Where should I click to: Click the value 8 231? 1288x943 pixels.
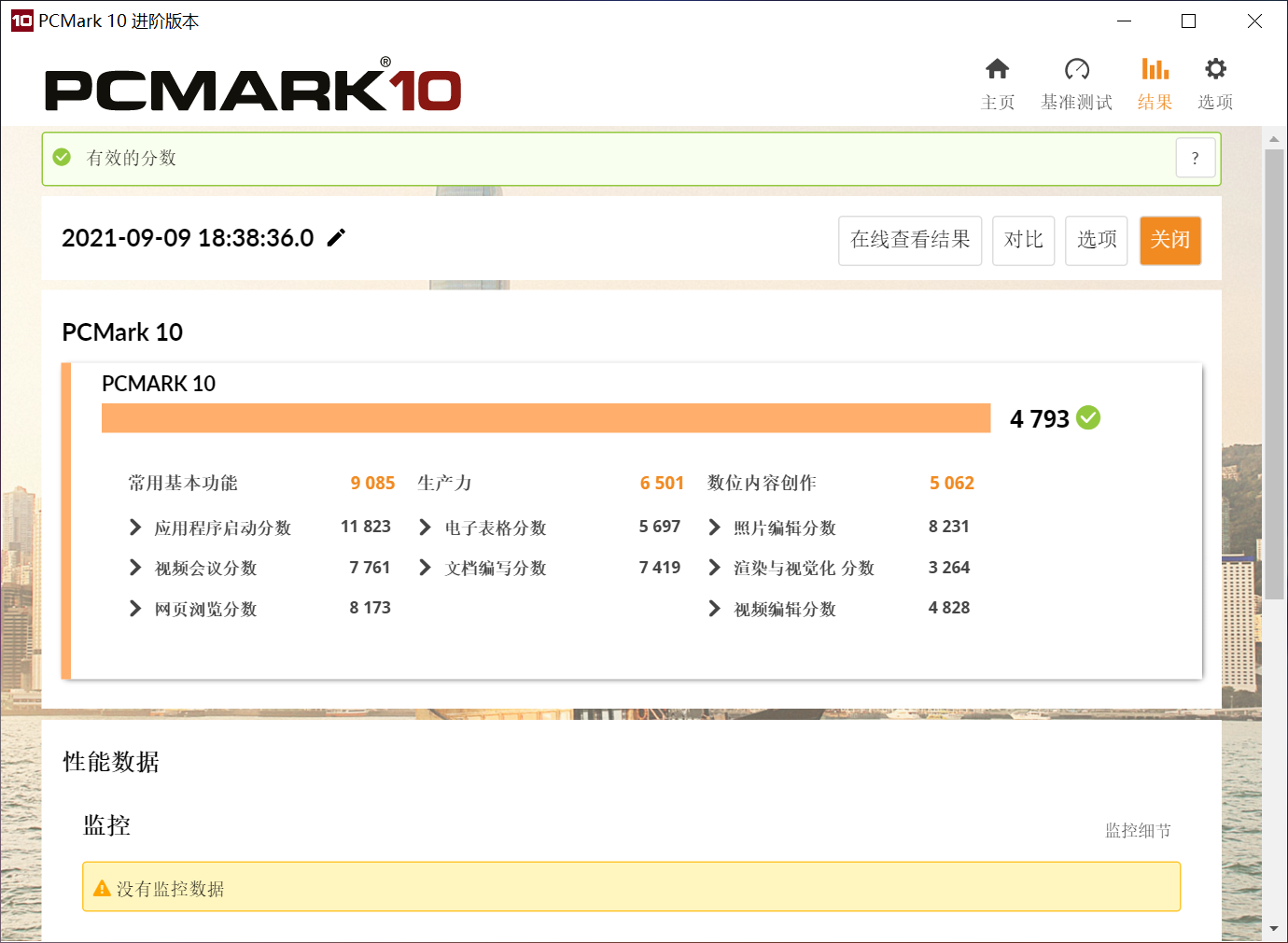(949, 527)
